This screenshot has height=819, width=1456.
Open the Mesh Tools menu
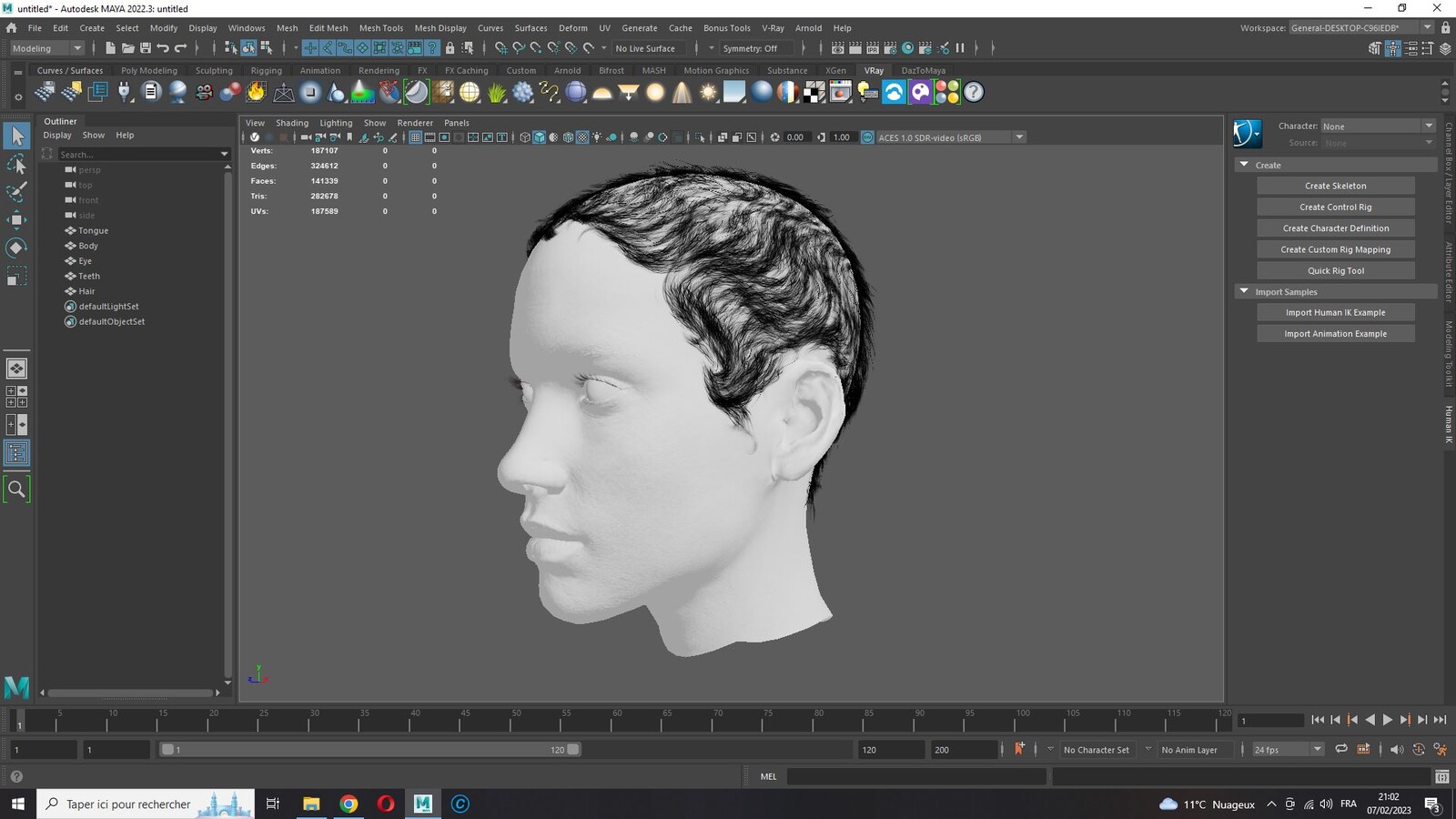(381, 28)
